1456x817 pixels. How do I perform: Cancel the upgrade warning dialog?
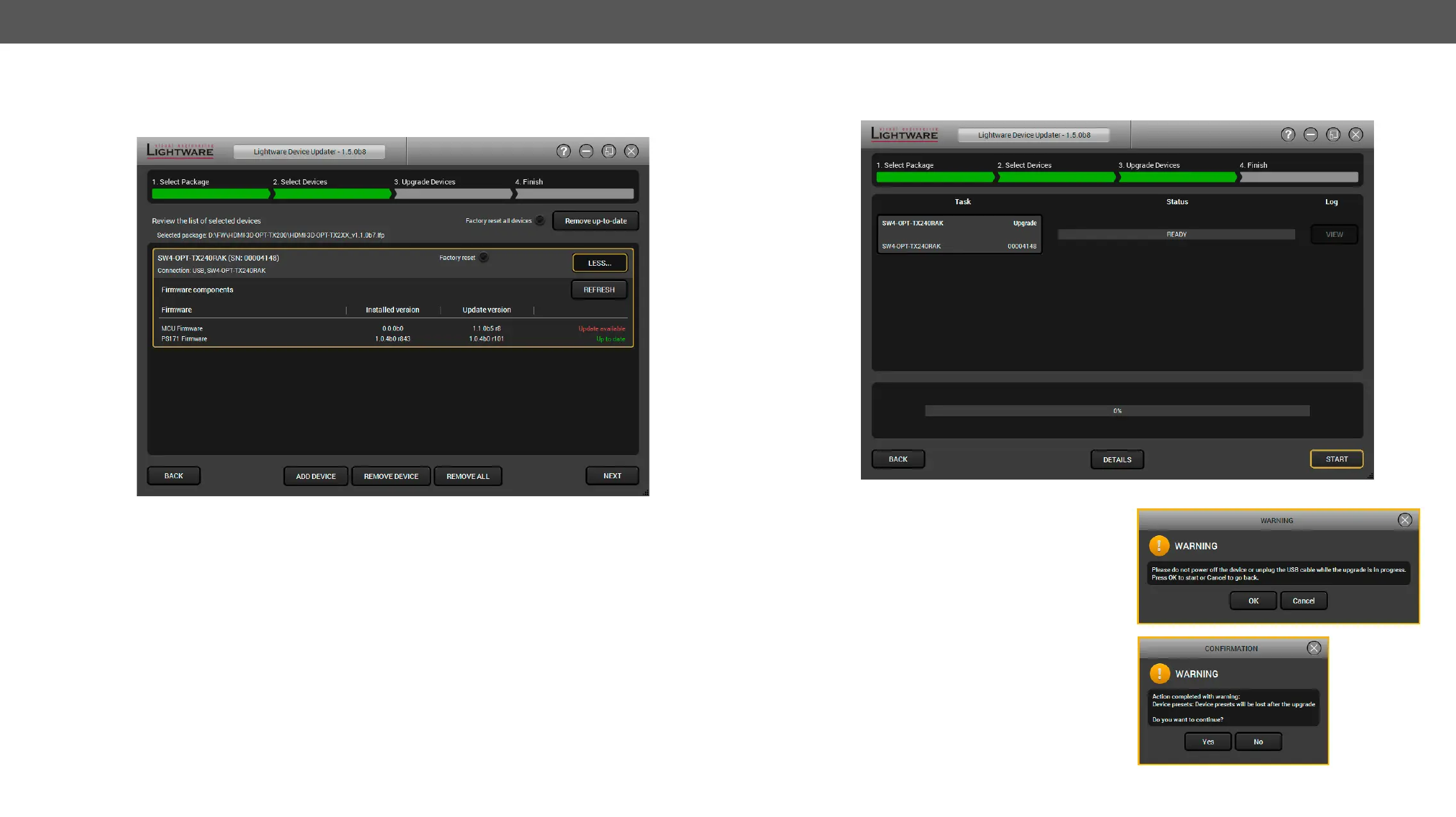[1304, 601]
